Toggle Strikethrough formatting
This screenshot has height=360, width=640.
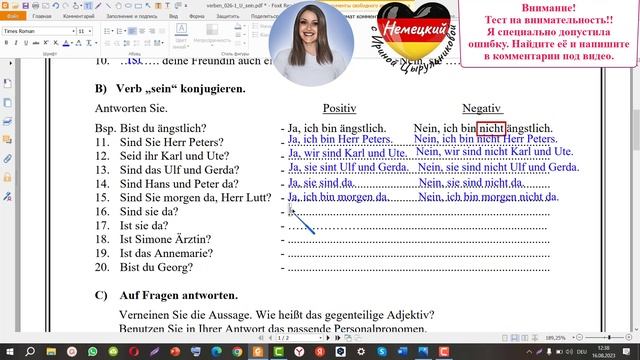(36, 43)
